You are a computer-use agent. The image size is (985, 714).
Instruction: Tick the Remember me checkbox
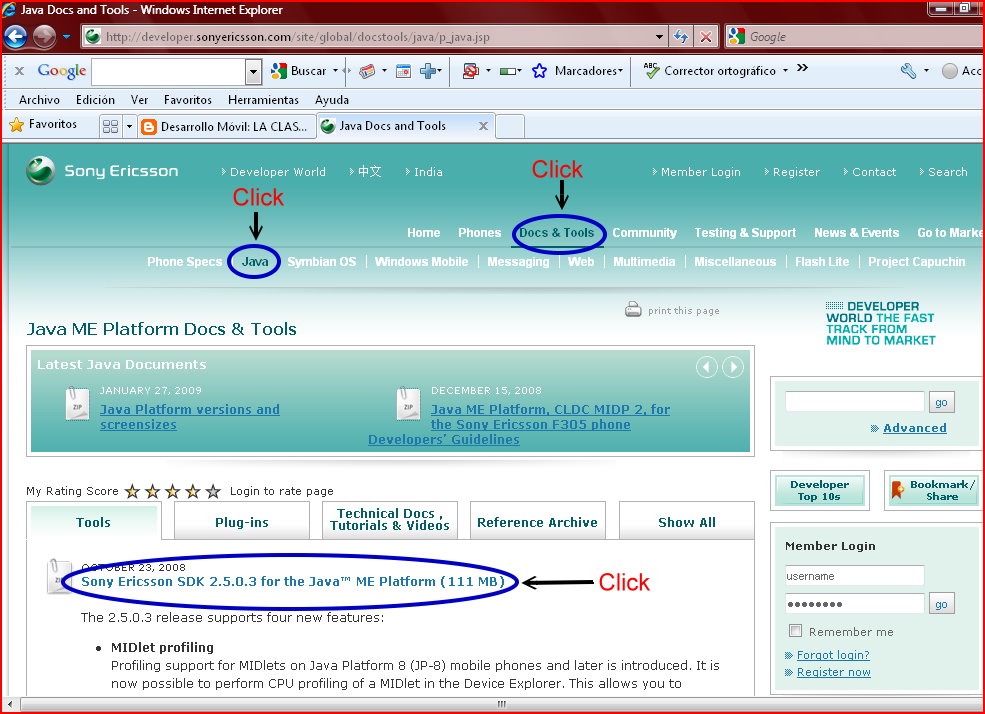pyautogui.click(x=795, y=630)
